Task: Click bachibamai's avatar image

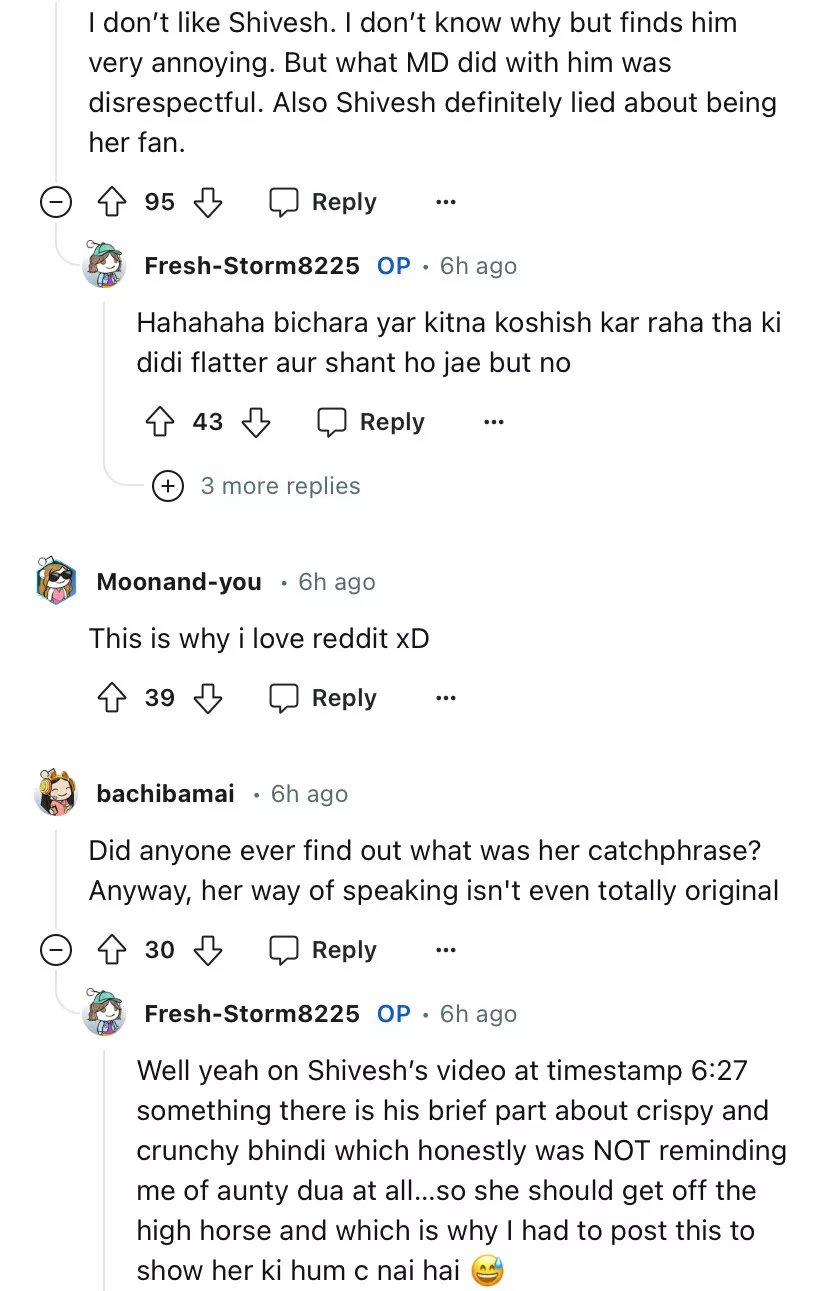Action: pyautogui.click(x=56, y=794)
